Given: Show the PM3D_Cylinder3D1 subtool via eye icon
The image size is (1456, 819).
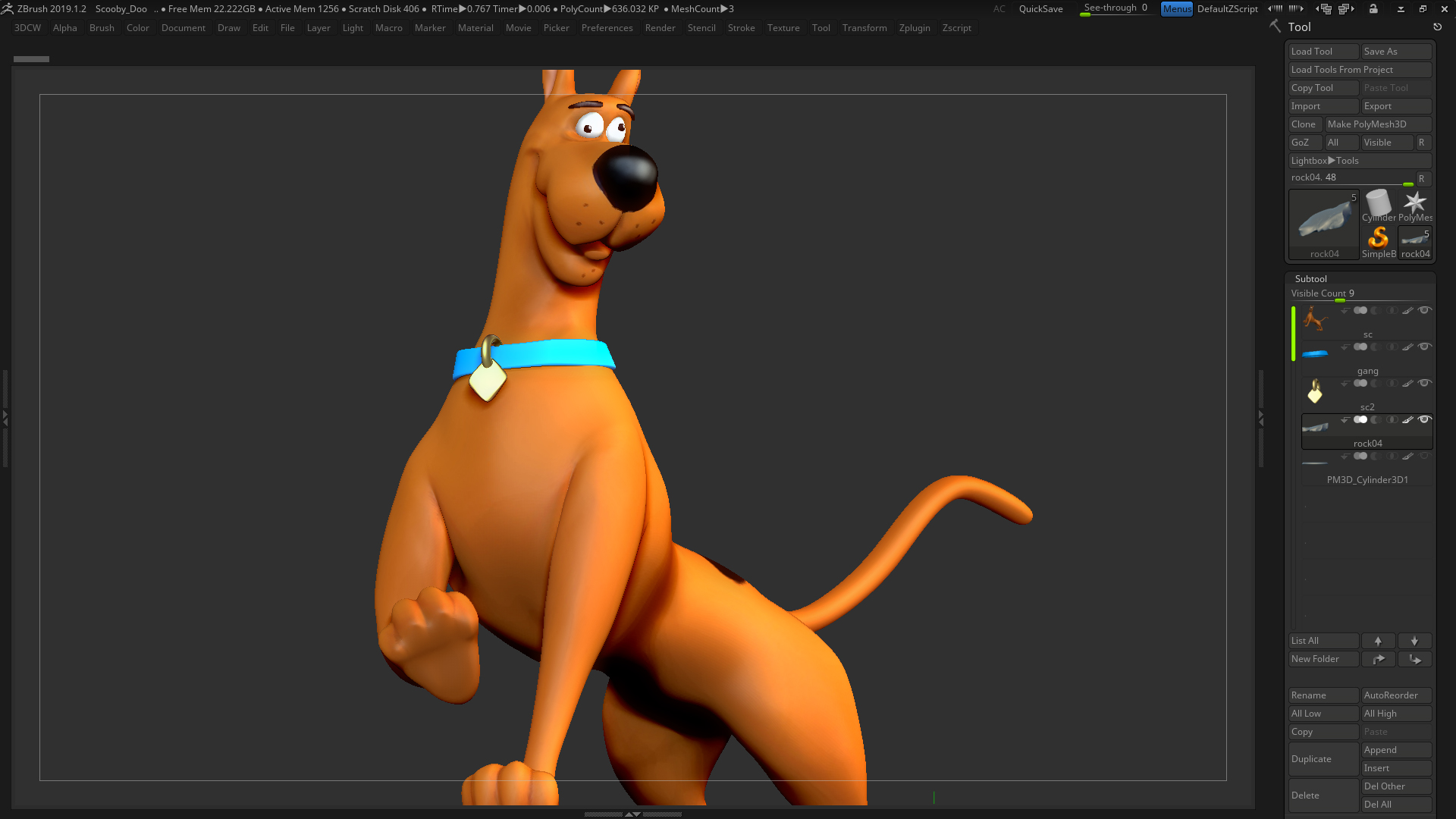Looking at the screenshot, I should point(1424,456).
